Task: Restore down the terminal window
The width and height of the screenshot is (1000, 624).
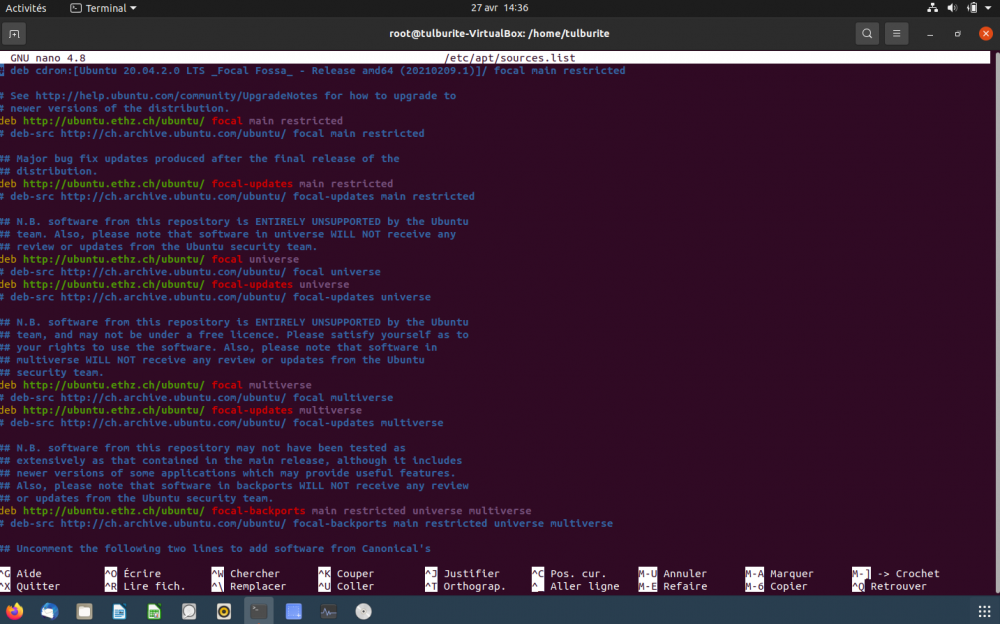Action: pyautogui.click(x=957, y=34)
